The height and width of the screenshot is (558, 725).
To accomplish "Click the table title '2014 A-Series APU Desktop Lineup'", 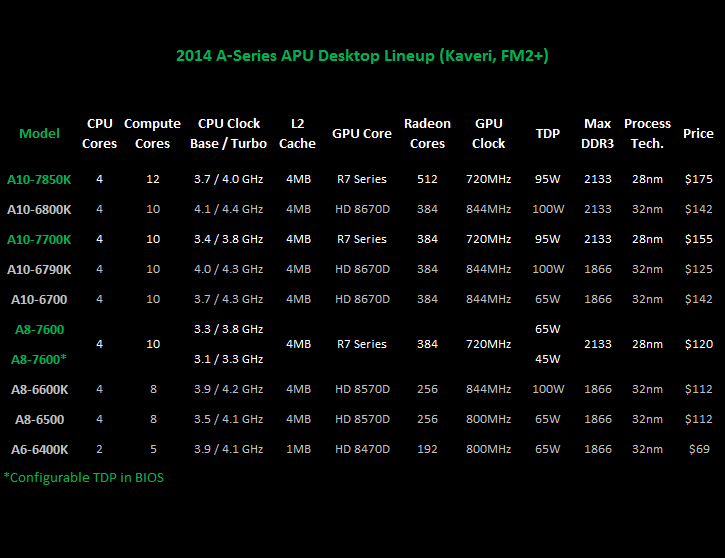I will click(362, 56).
